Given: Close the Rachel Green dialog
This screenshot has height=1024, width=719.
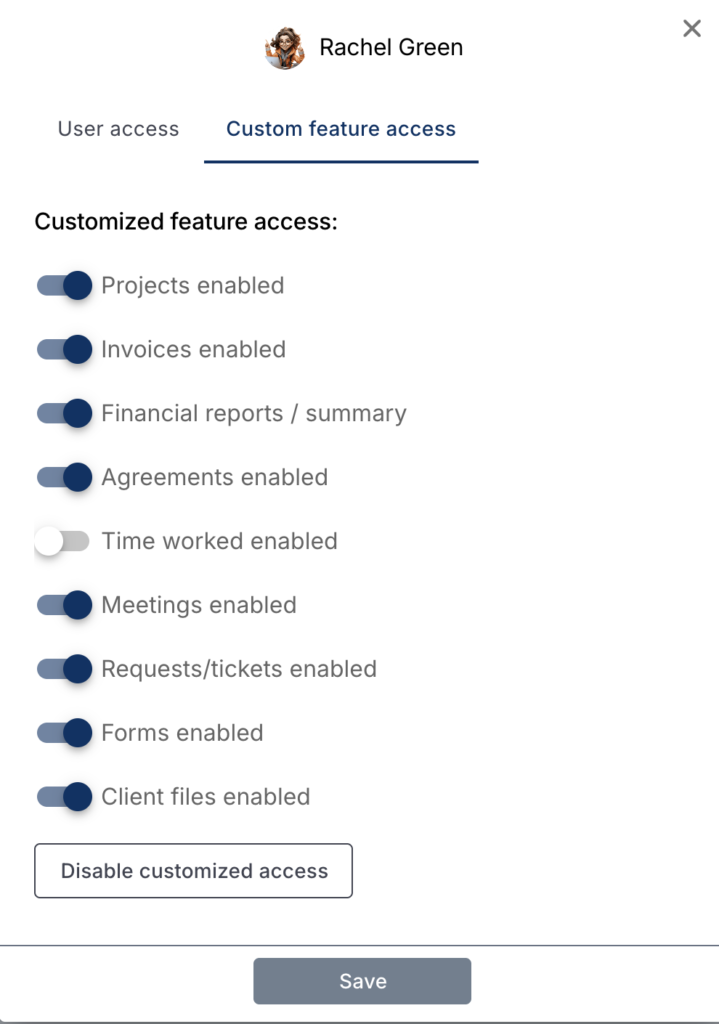Looking at the screenshot, I should pos(691,28).
